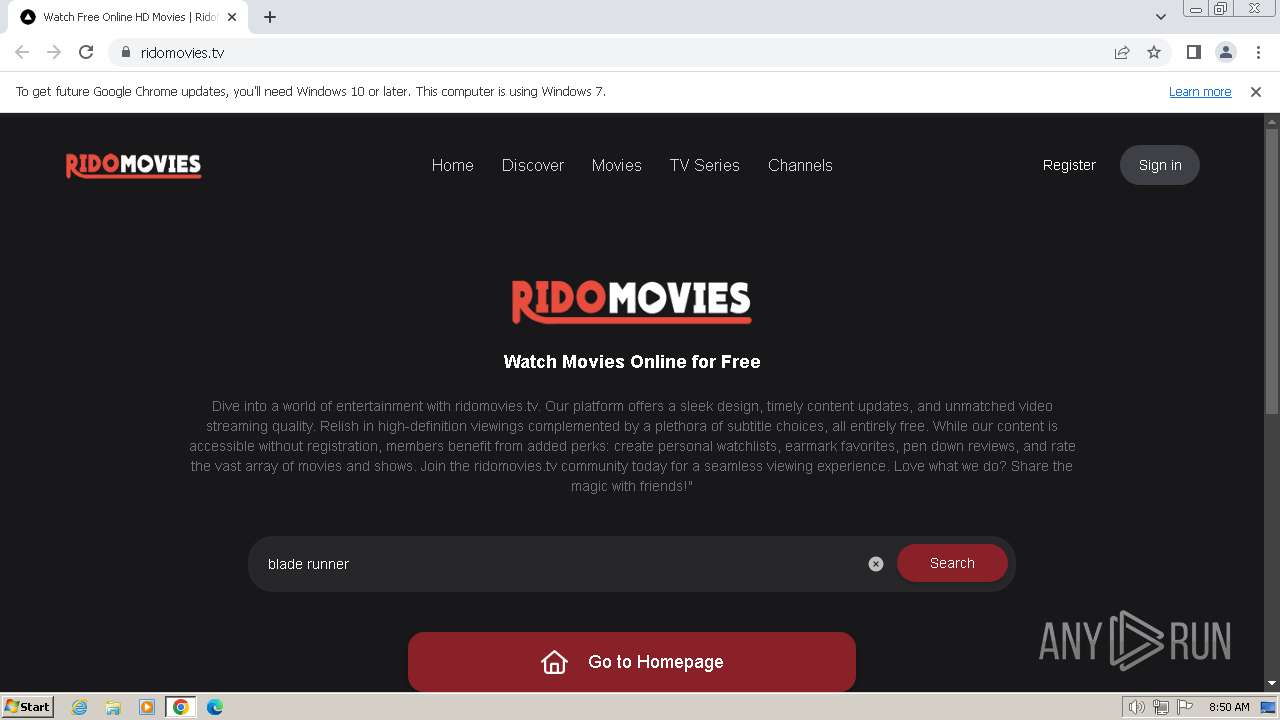This screenshot has height=720, width=1280.
Task: Click the taskbar clock showing 8:50 AM
Action: 1229,707
